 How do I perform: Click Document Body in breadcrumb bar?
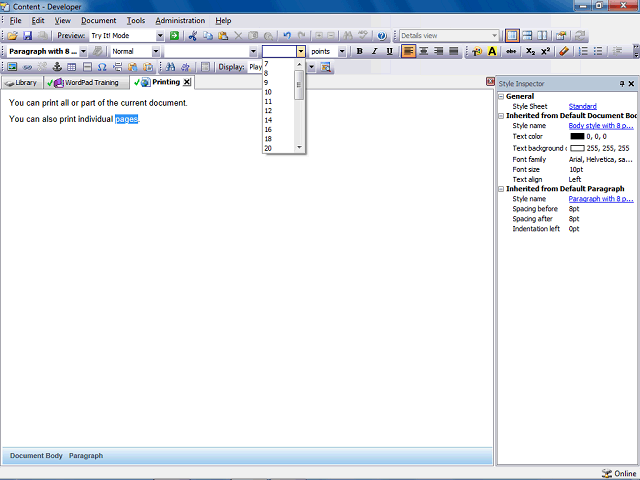(36, 456)
